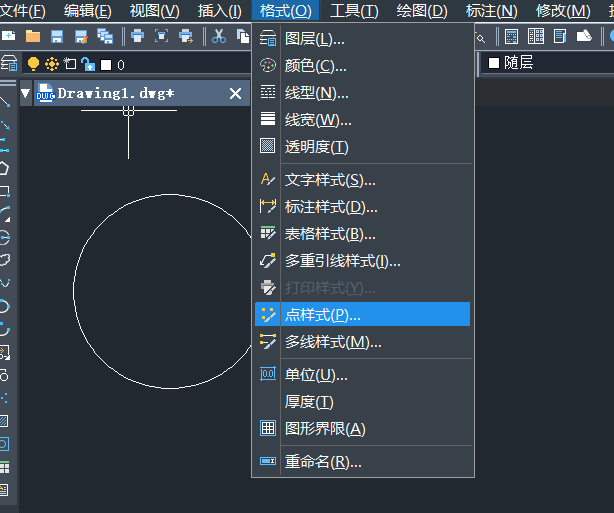This screenshot has width=614, height=513.
Task: Open the Properties panel icon
Action: pyautogui.click(x=560, y=36)
